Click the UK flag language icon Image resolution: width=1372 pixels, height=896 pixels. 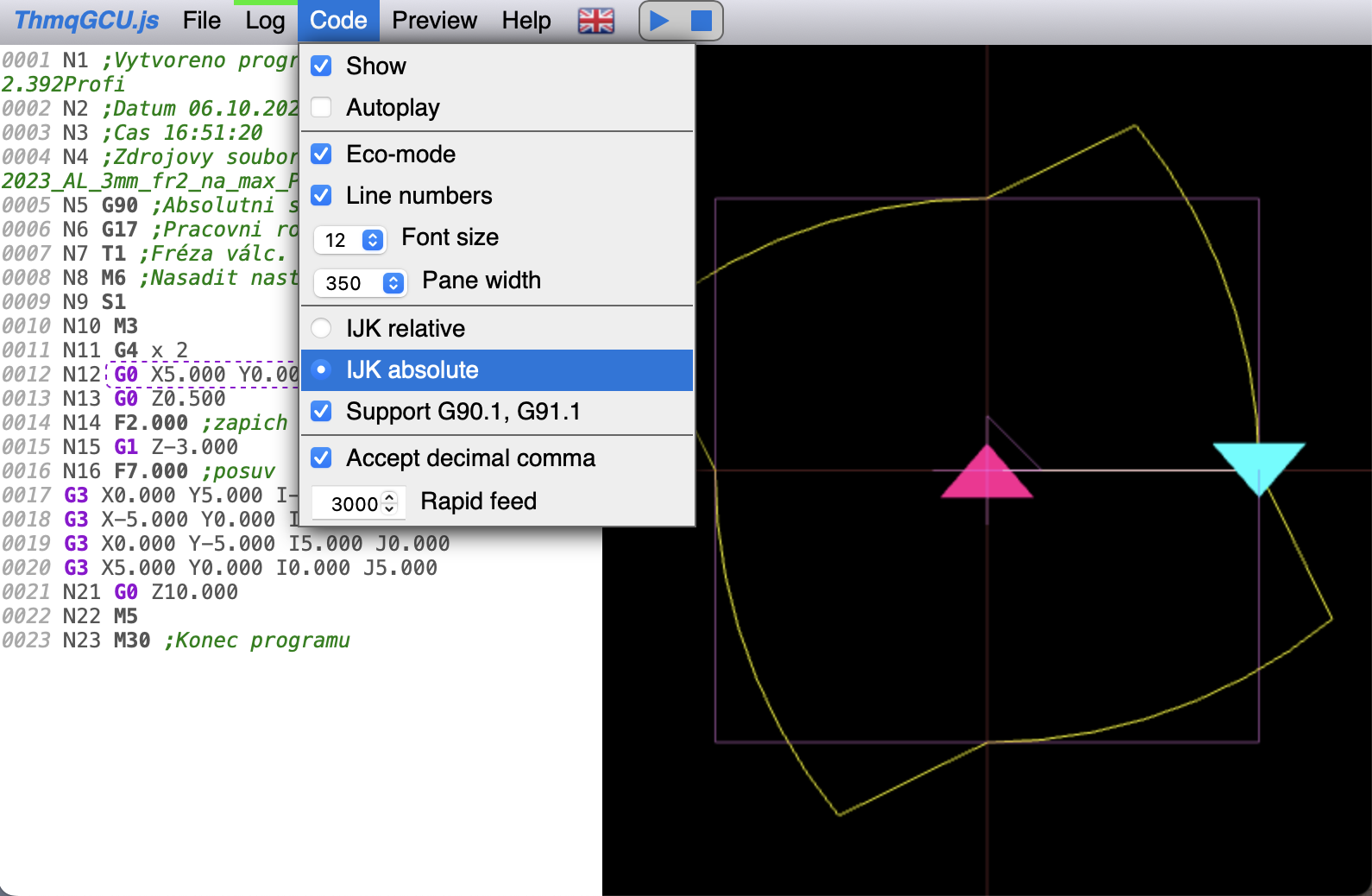point(595,21)
